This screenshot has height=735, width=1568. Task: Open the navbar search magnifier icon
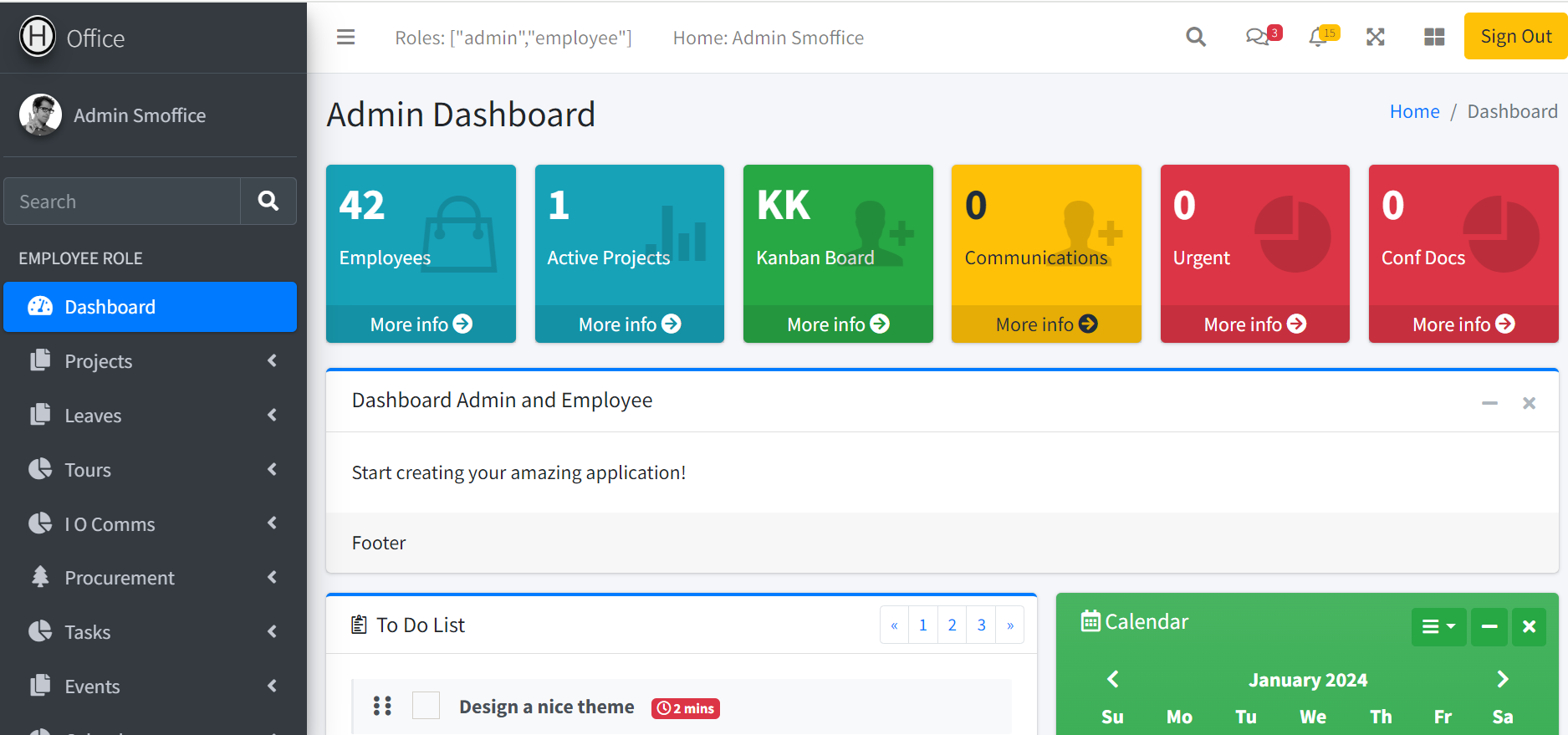(x=1196, y=38)
